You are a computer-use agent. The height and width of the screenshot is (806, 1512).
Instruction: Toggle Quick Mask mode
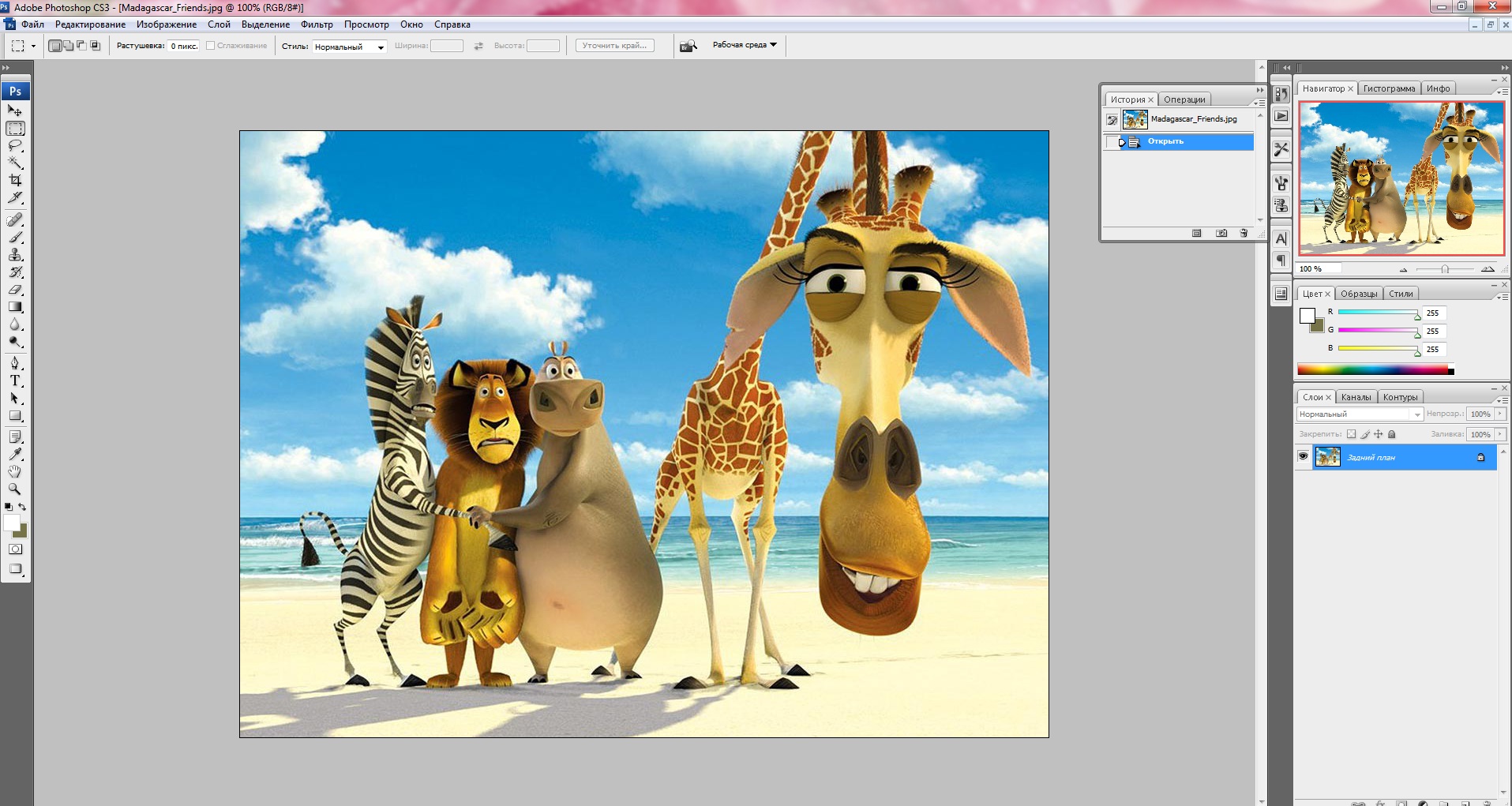(15, 549)
